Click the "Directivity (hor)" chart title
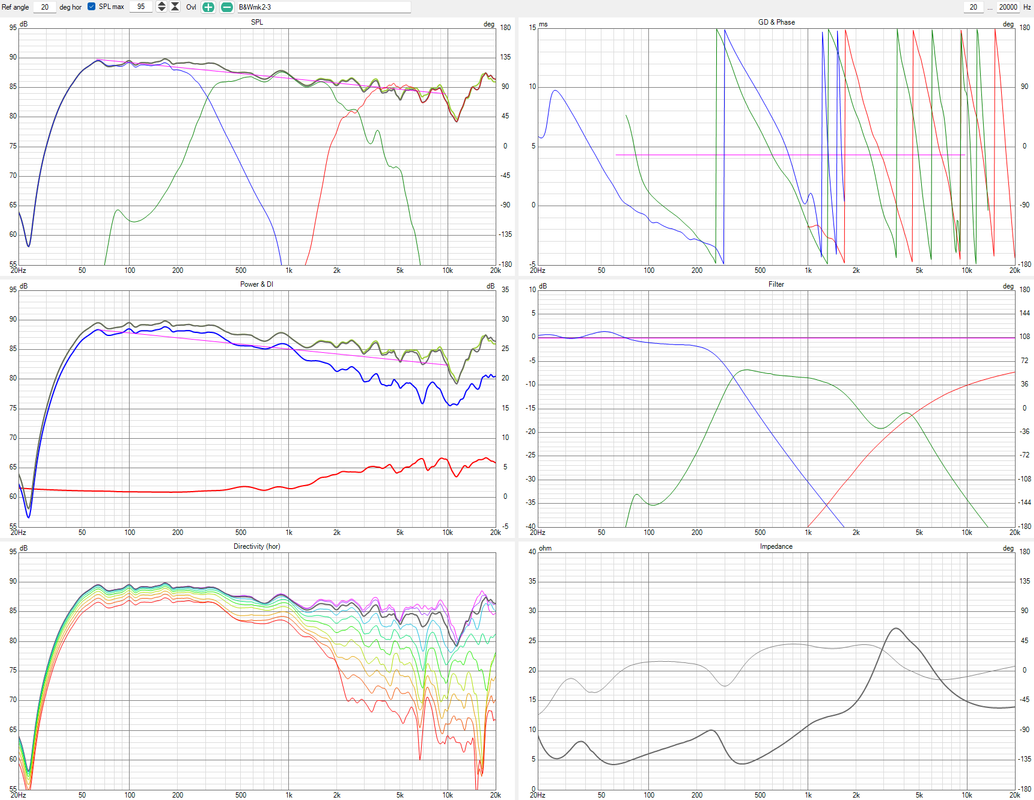 click(x=257, y=546)
